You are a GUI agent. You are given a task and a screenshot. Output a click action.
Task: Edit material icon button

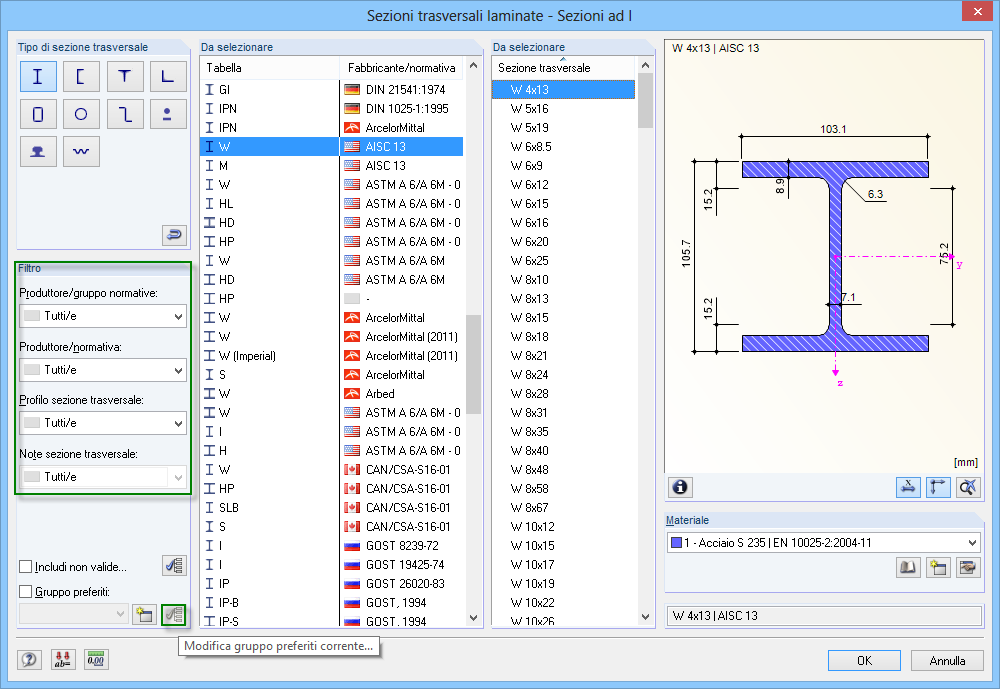(x=968, y=567)
